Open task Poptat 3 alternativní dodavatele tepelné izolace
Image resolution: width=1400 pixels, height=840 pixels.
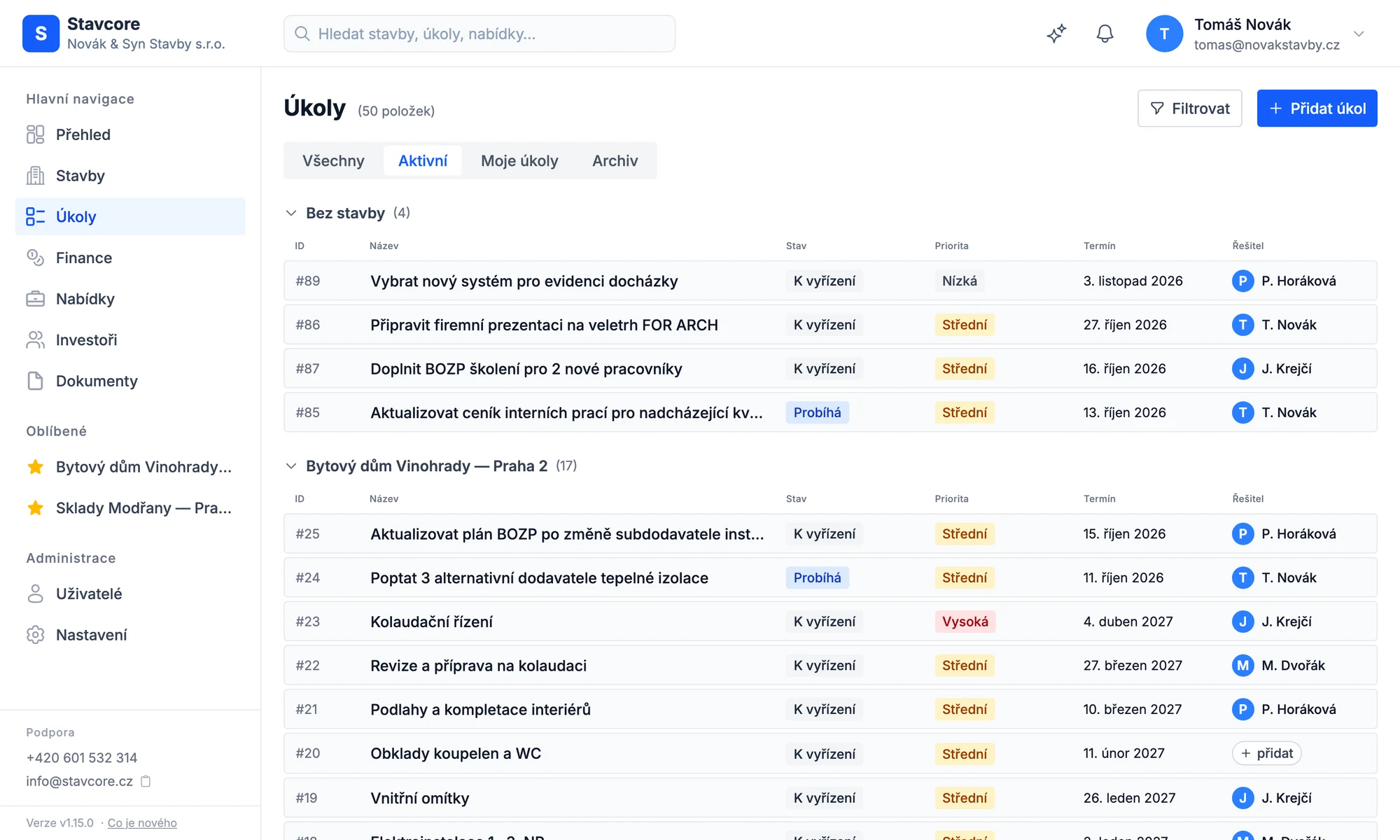click(539, 578)
